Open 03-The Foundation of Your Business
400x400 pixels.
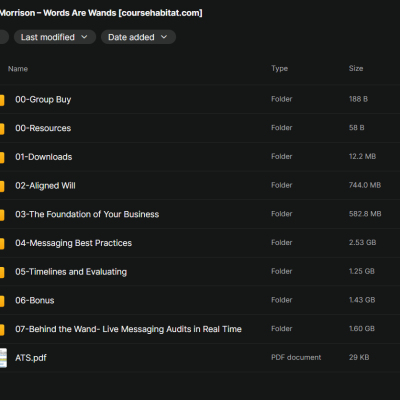coord(87,214)
